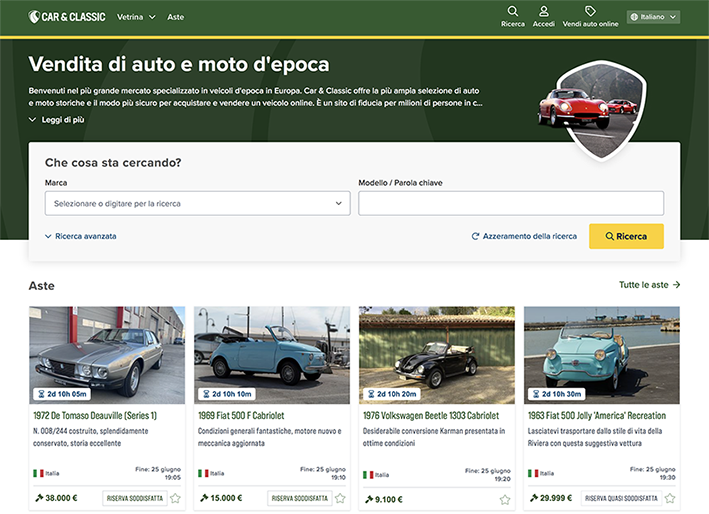709x514 pixels.
Task: Open the 1963 Fiat 500 Jolly 'America' Recreation title
Action: click(597, 415)
